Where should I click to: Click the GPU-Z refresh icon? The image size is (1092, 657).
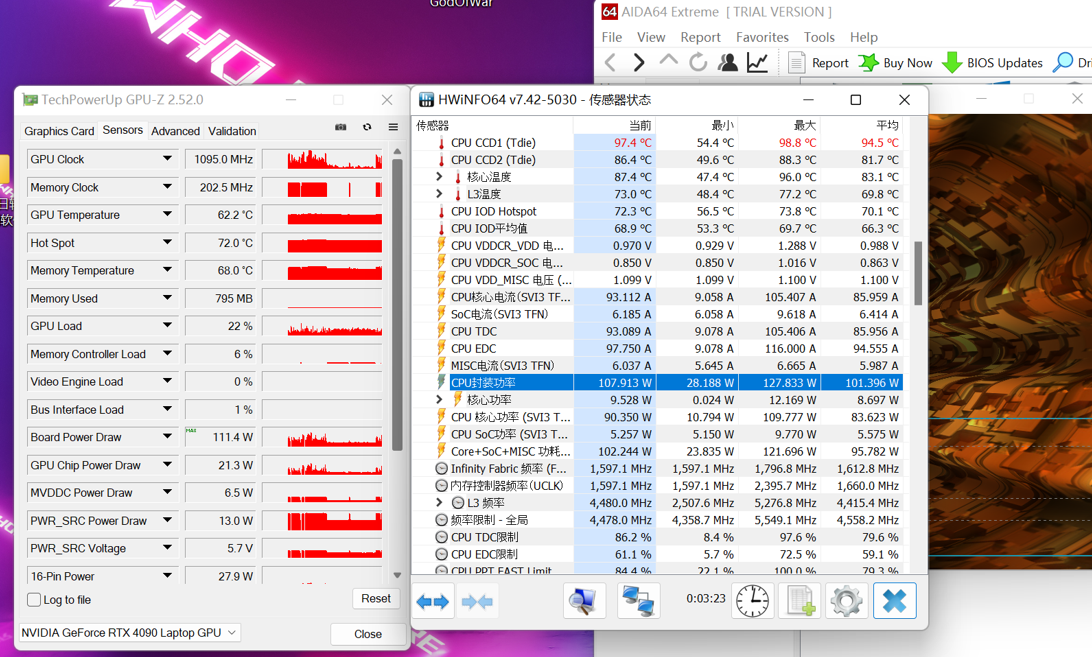coord(367,128)
